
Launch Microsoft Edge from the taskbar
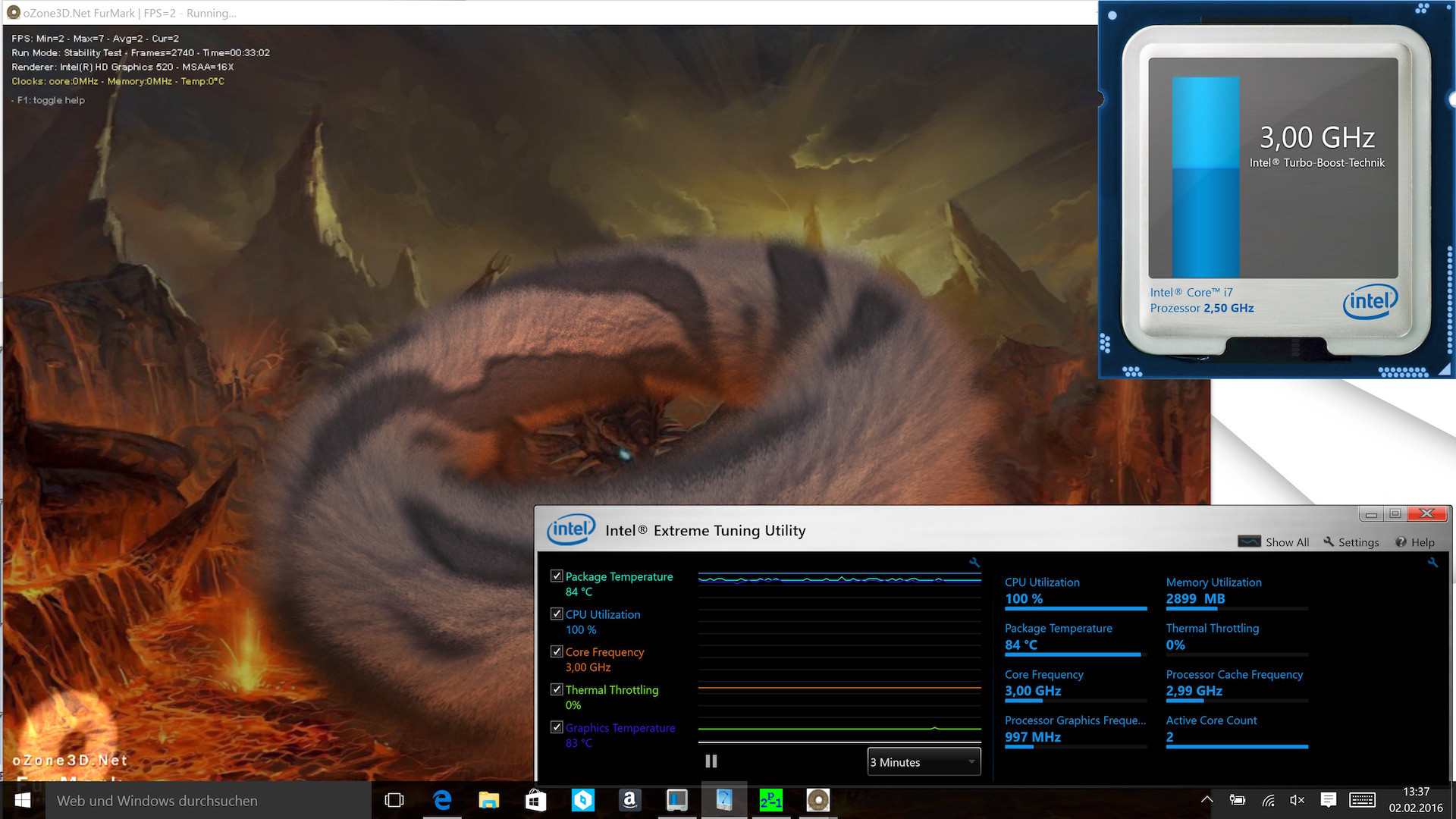pyautogui.click(x=442, y=800)
